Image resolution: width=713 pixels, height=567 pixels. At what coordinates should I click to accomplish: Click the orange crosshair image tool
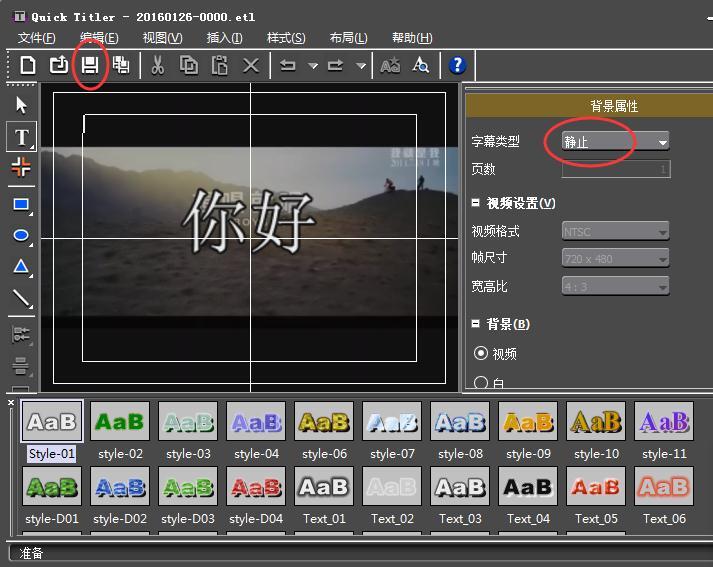(x=21, y=166)
